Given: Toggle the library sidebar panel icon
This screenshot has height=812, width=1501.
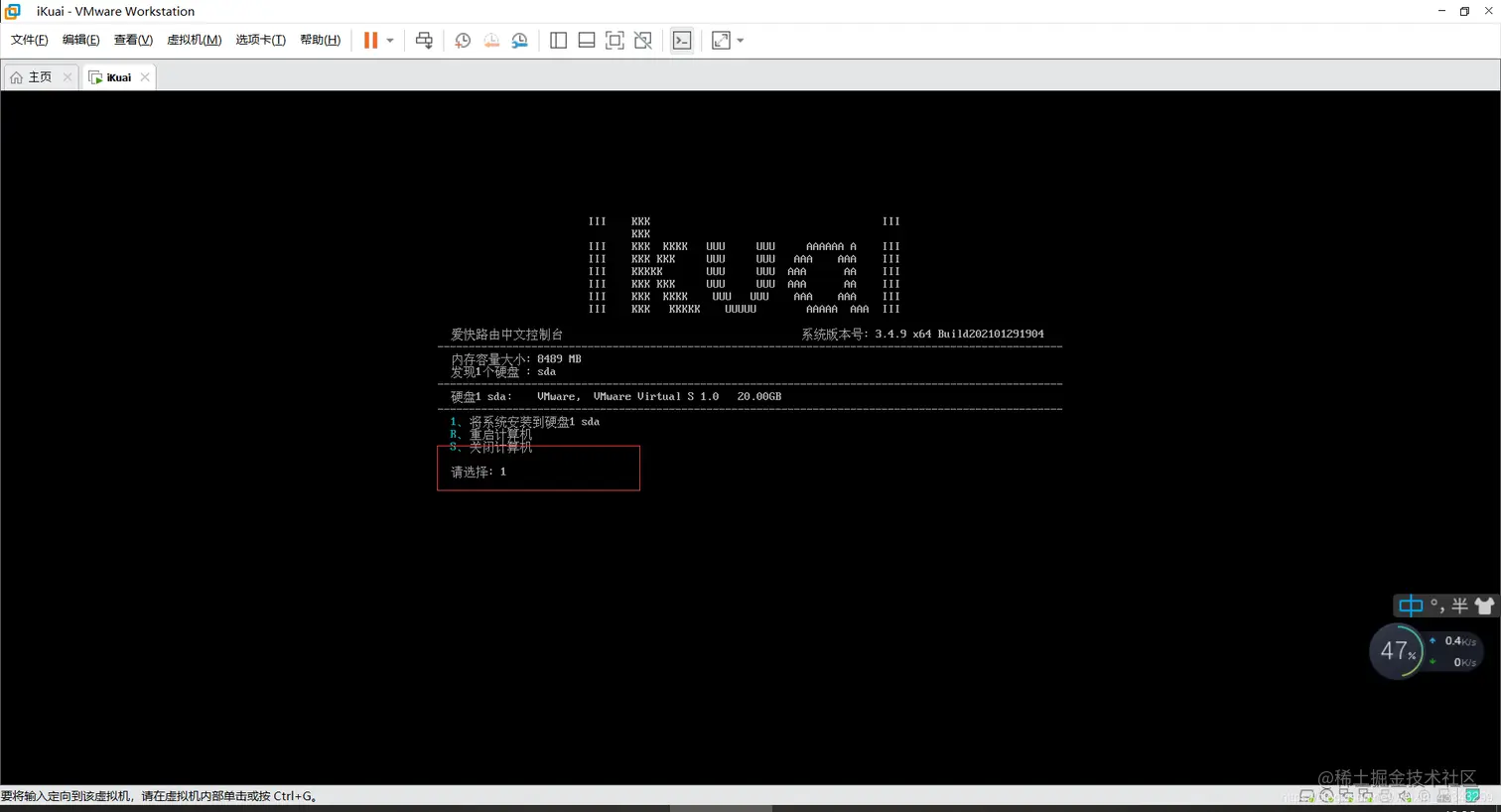Looking at the screenshot, I should [558, 40].
